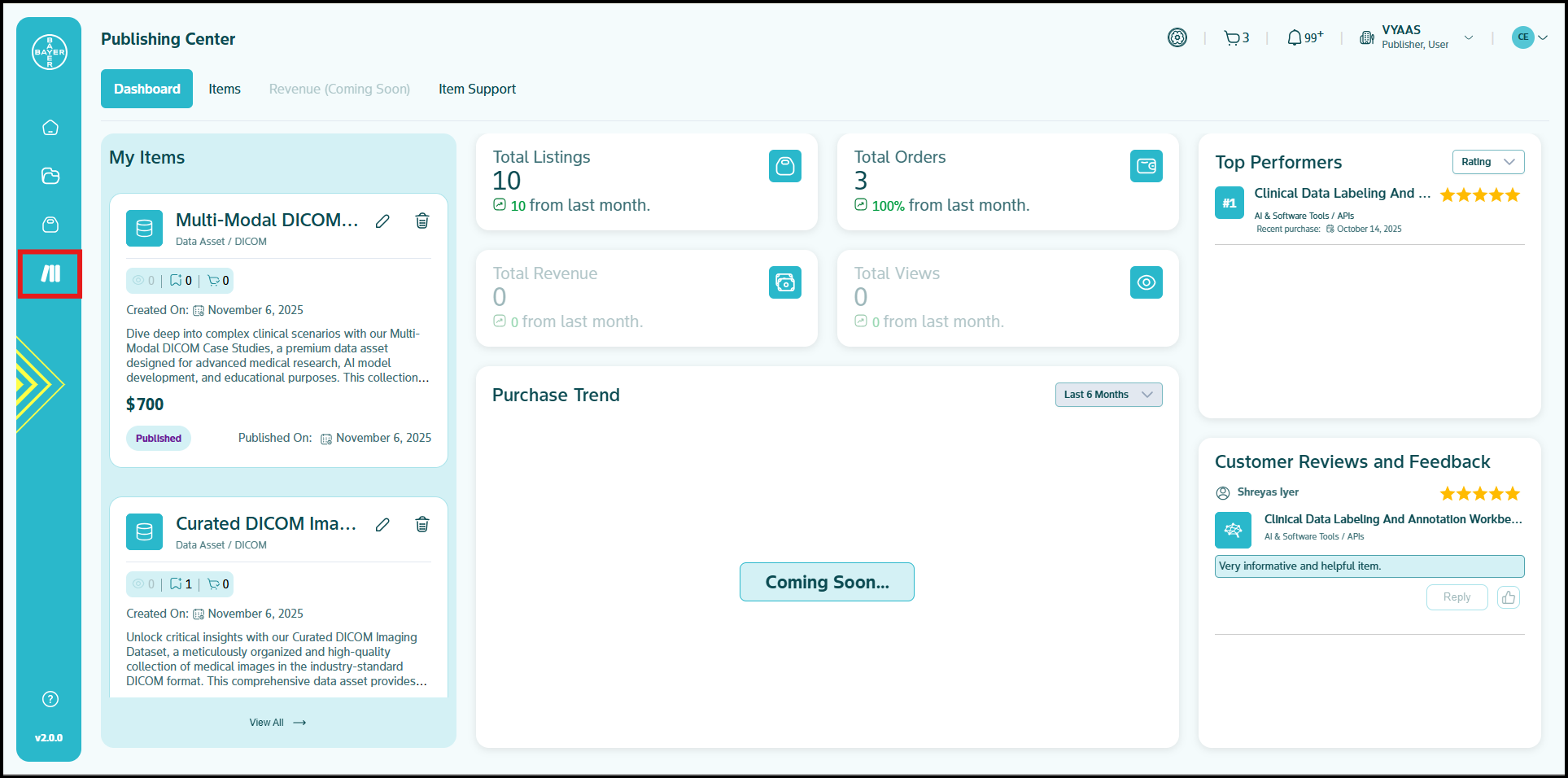Open the help question mark icon
The image size is (1568, 778).
coord(50,699)
